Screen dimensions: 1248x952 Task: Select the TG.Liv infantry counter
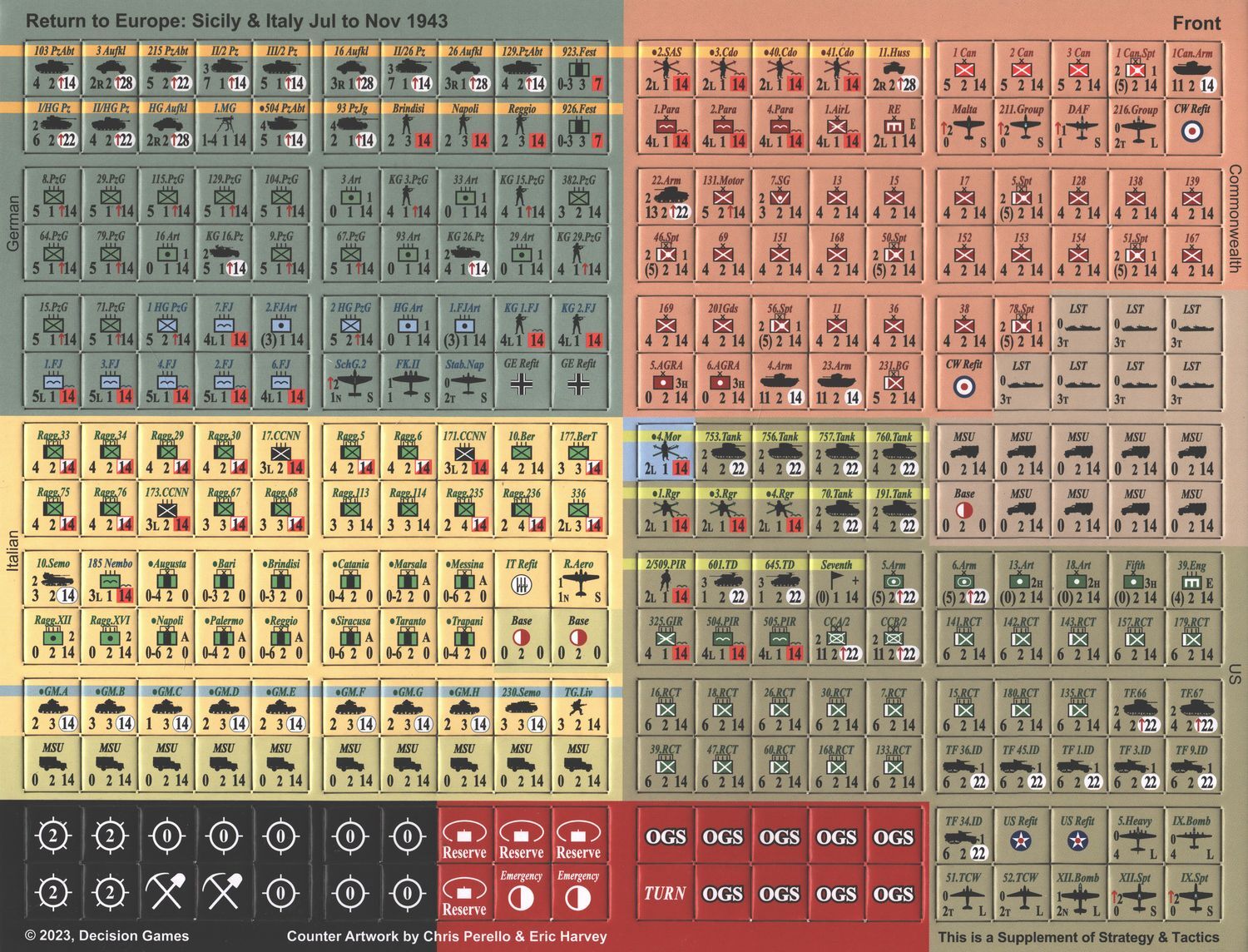coord(578,708)
